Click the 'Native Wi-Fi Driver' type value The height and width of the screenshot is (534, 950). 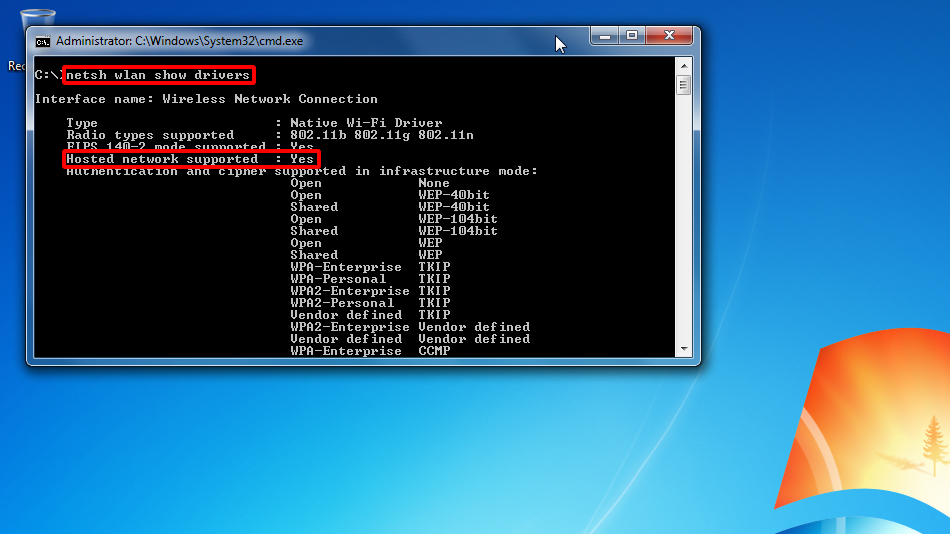pyautogui.click(x=366, y=123)
